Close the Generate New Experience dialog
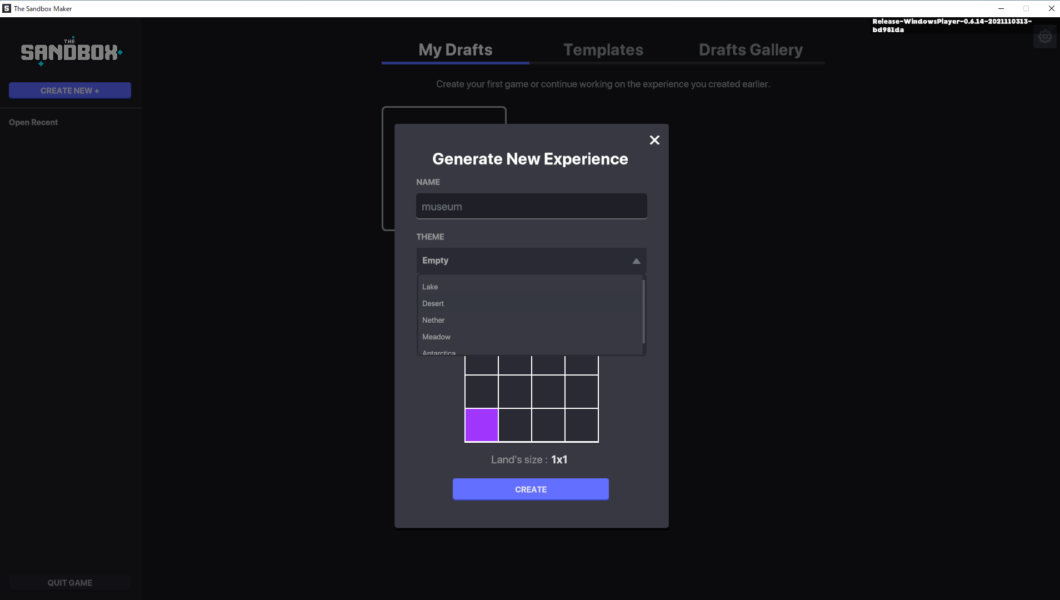The image size is (1060, 600). pos(654,140)
